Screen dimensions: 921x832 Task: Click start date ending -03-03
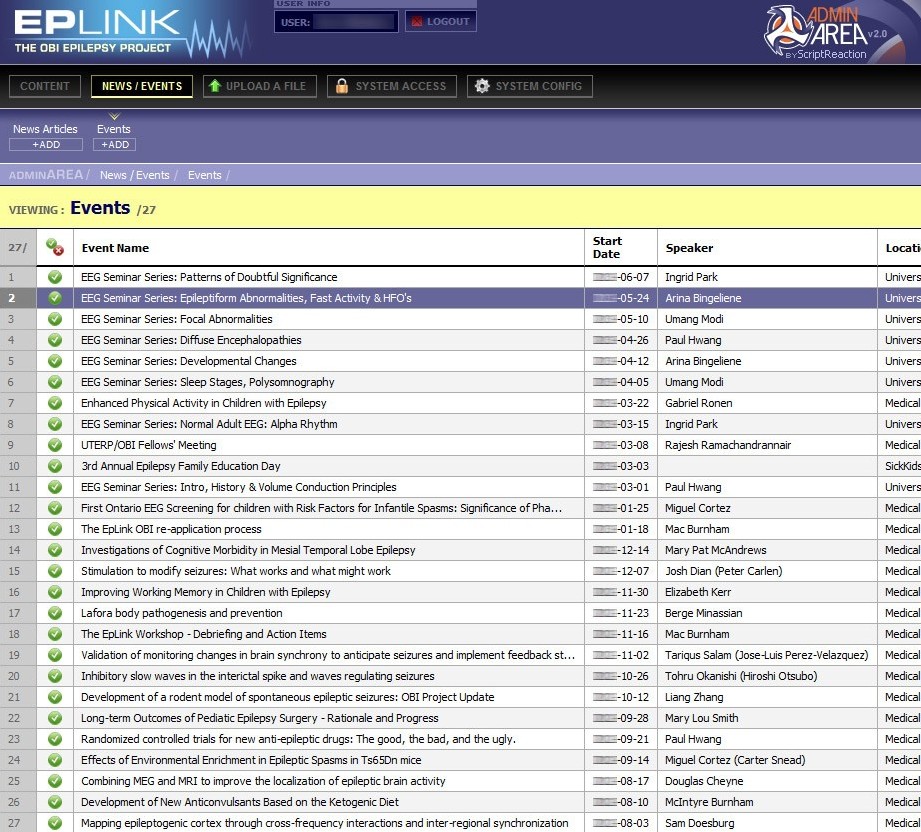[x=621, y=466]
